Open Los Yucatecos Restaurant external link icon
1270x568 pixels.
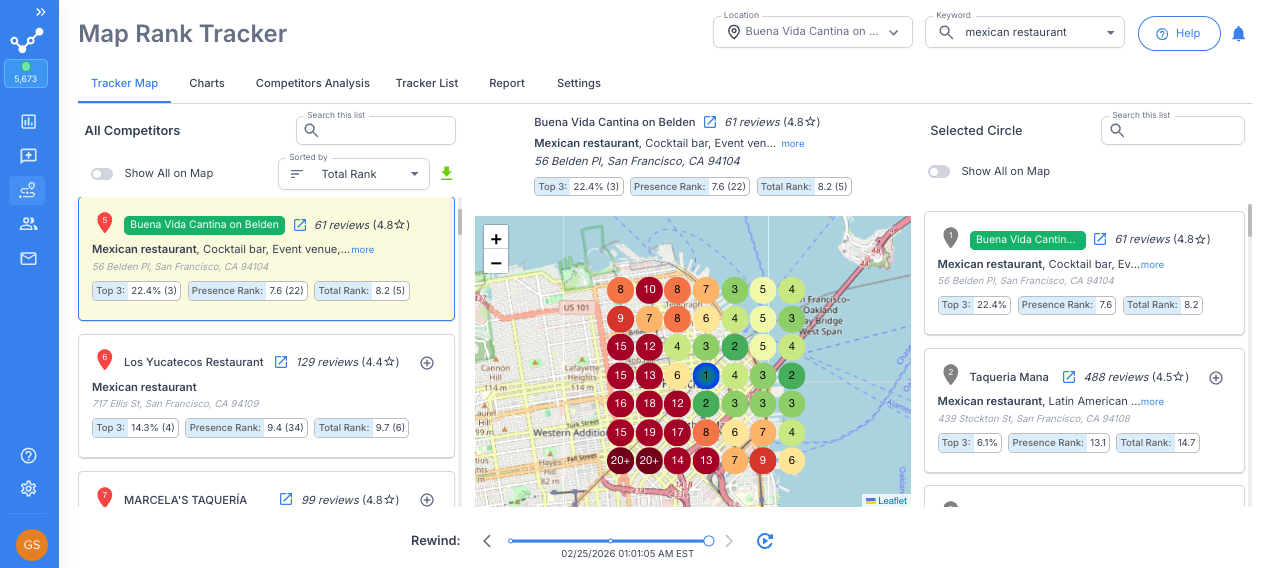point(281,362)
